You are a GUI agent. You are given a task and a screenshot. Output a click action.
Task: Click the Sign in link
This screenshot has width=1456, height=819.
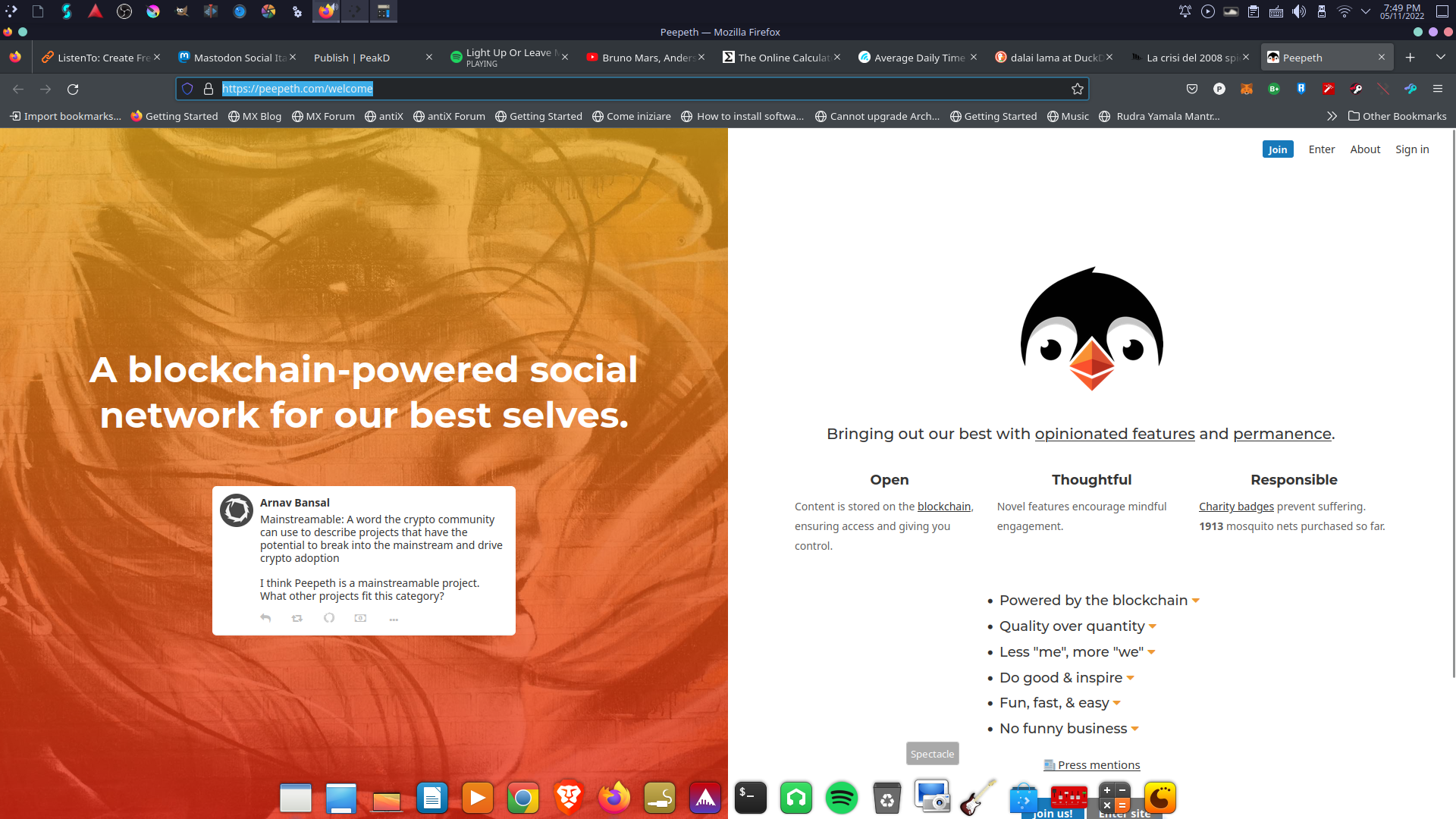click(x=1412, y=149)
